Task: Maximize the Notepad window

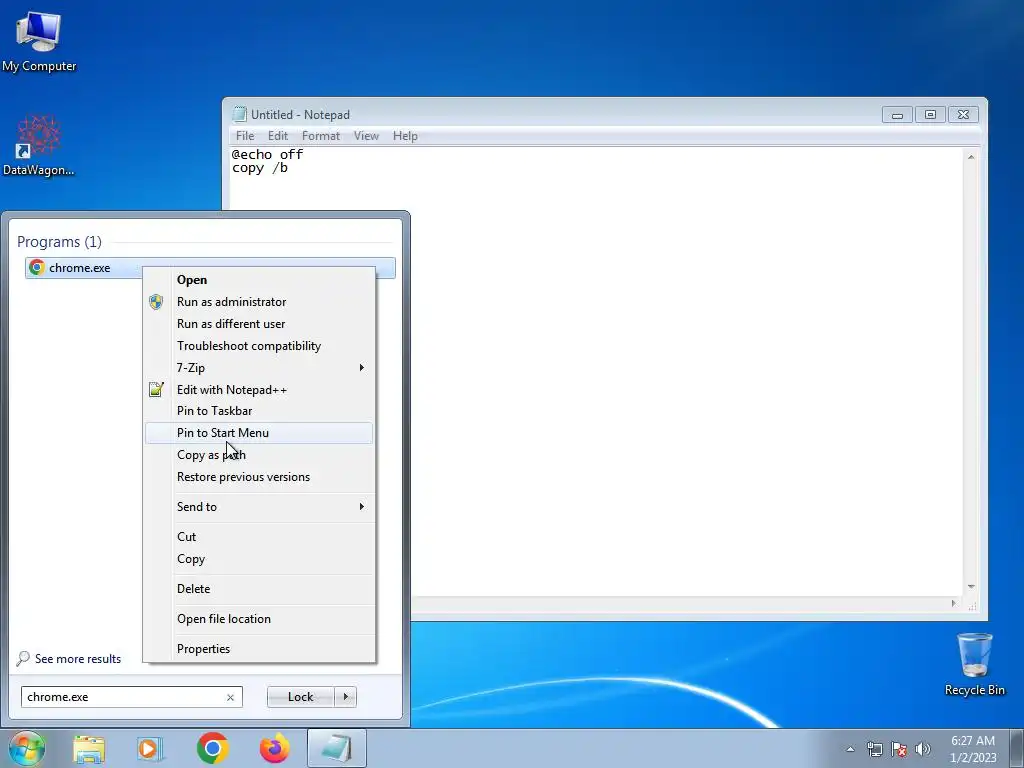Action: click(930, 115)
